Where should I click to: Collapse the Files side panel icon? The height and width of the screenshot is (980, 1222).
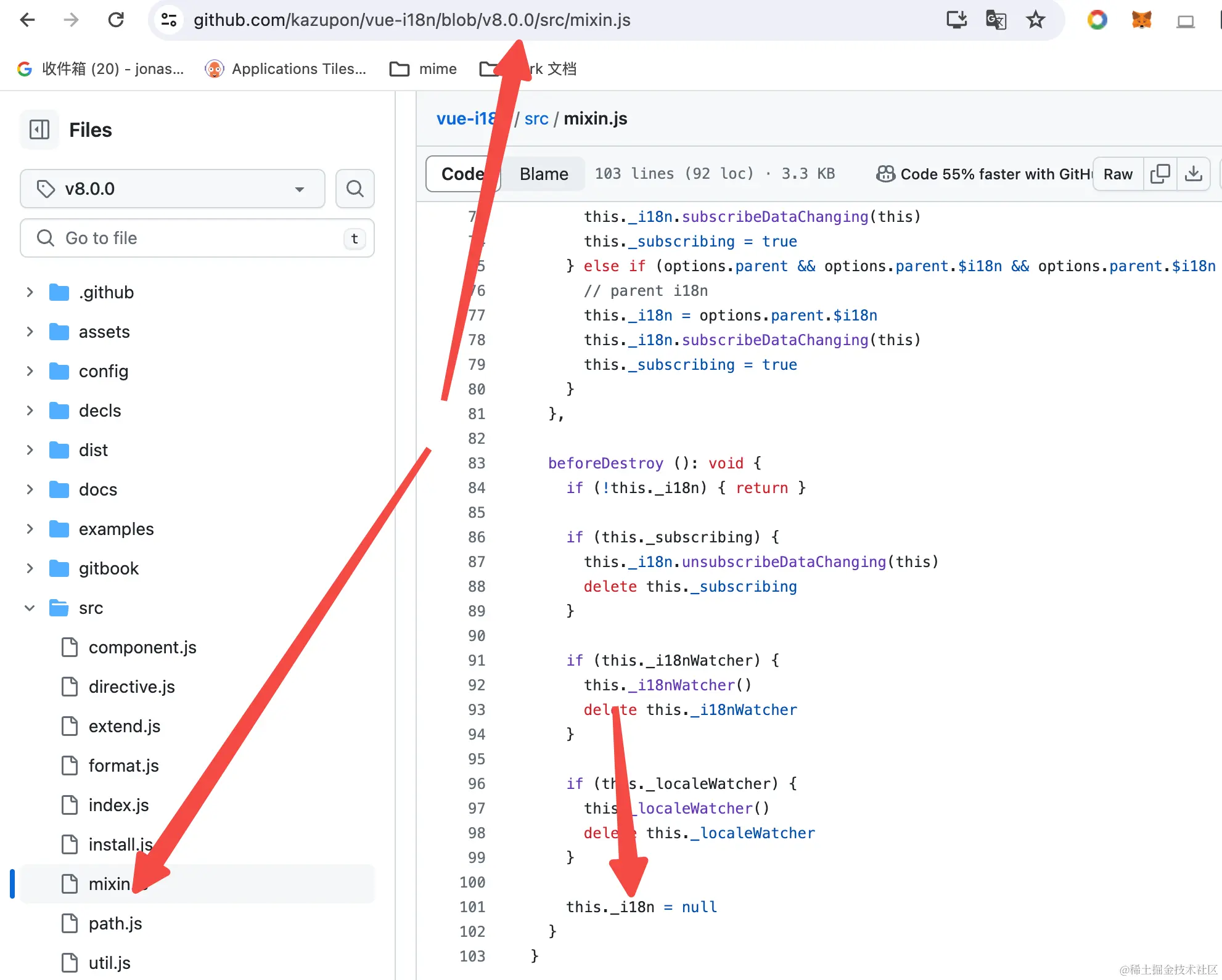[39, 129]
